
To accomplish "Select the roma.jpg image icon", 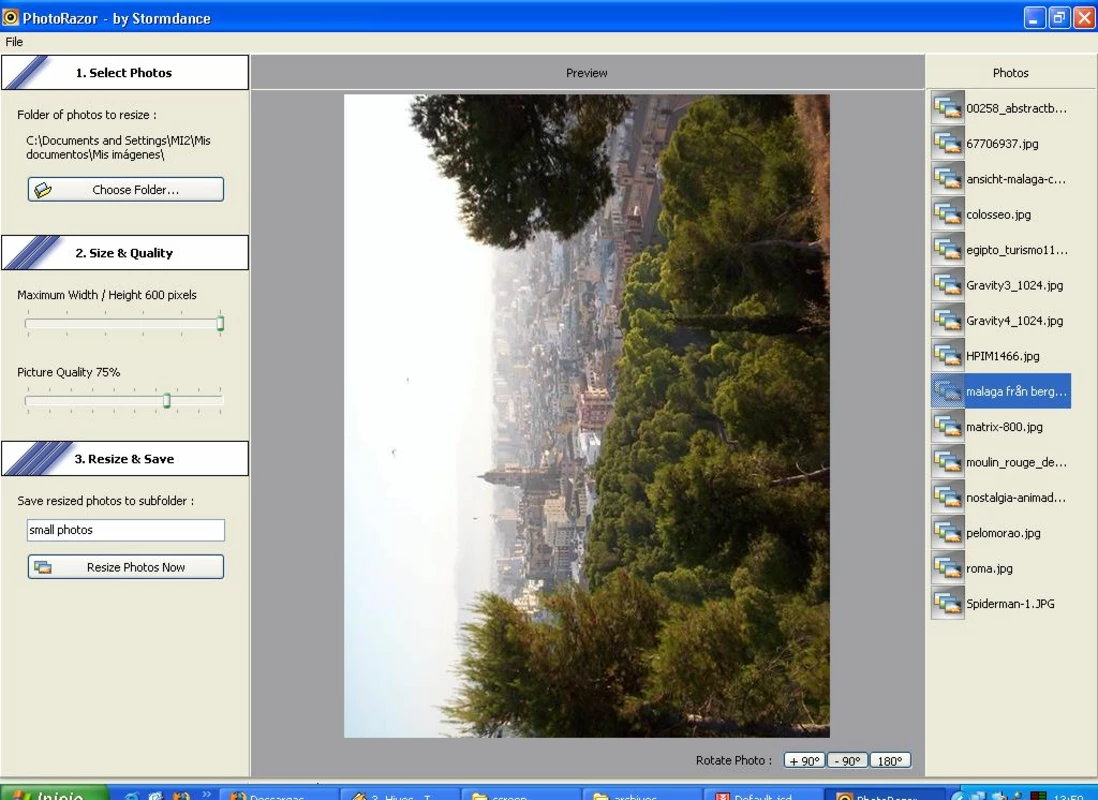I will 947,568.
